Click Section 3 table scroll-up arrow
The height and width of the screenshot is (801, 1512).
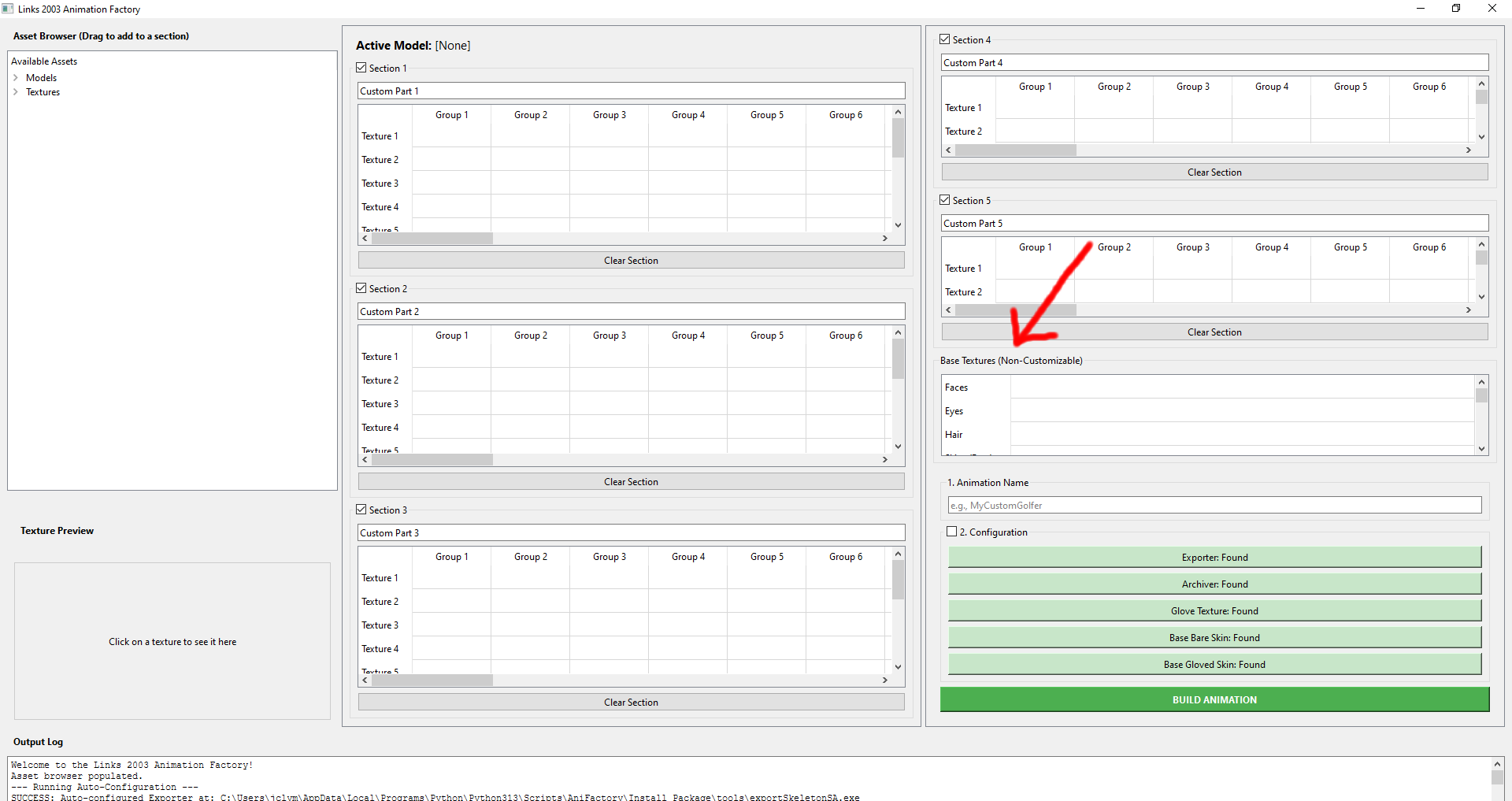(x=898, y=554)
